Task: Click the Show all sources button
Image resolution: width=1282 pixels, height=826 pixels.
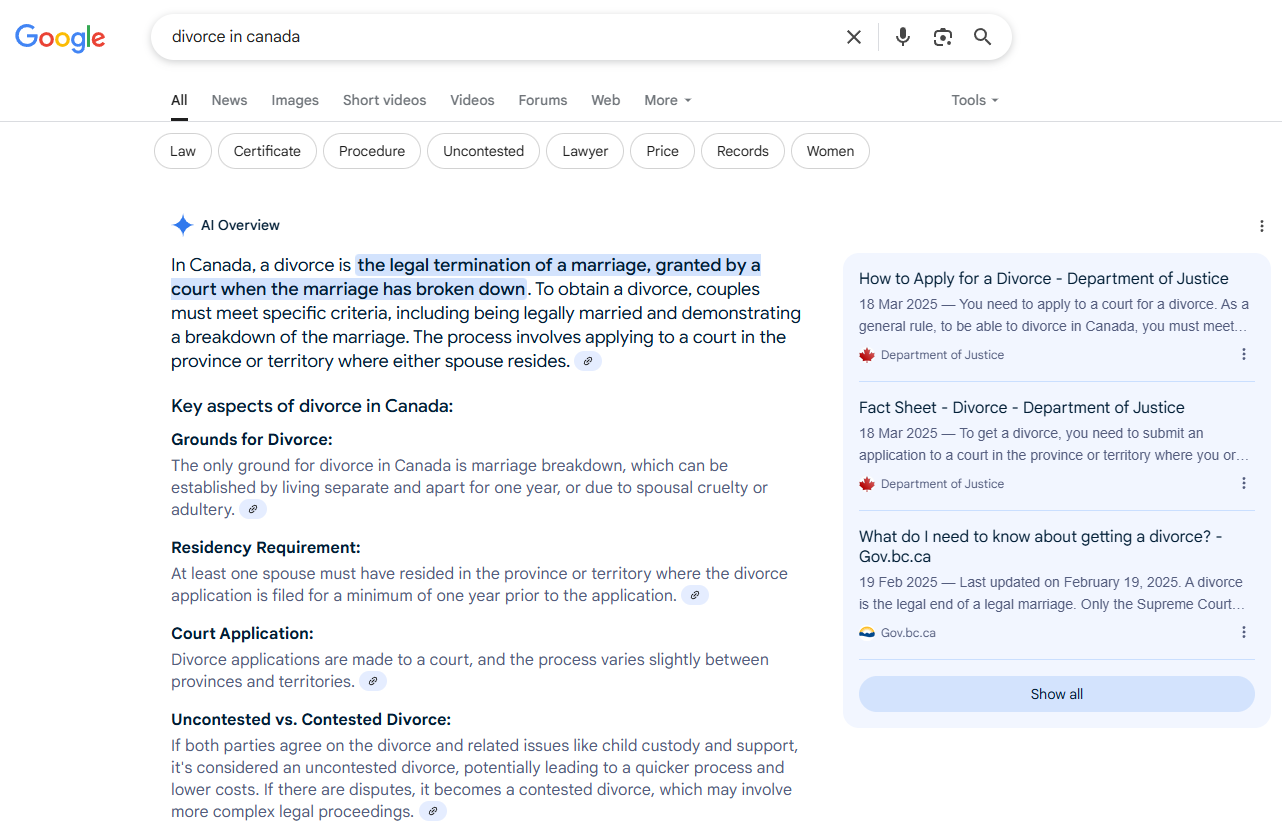Action: pos(1057,694)
